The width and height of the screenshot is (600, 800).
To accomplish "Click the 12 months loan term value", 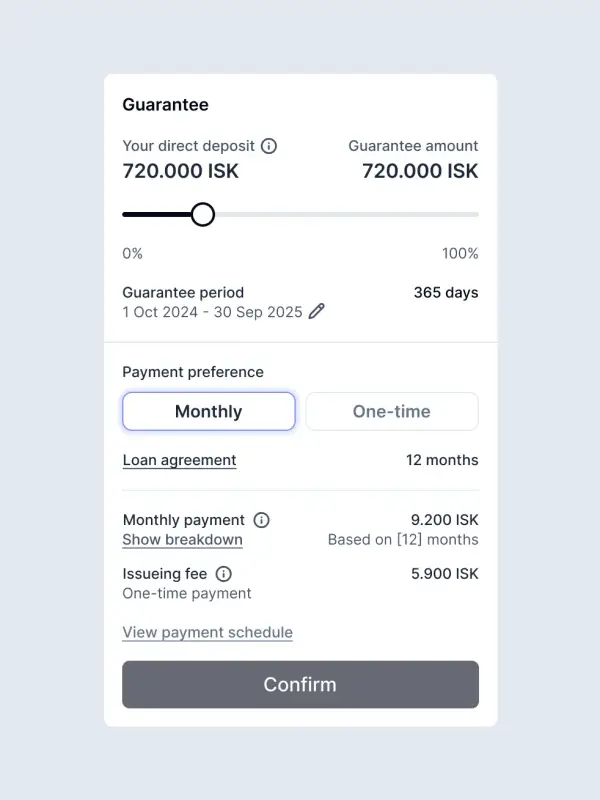I will click(x=442, y=461).
